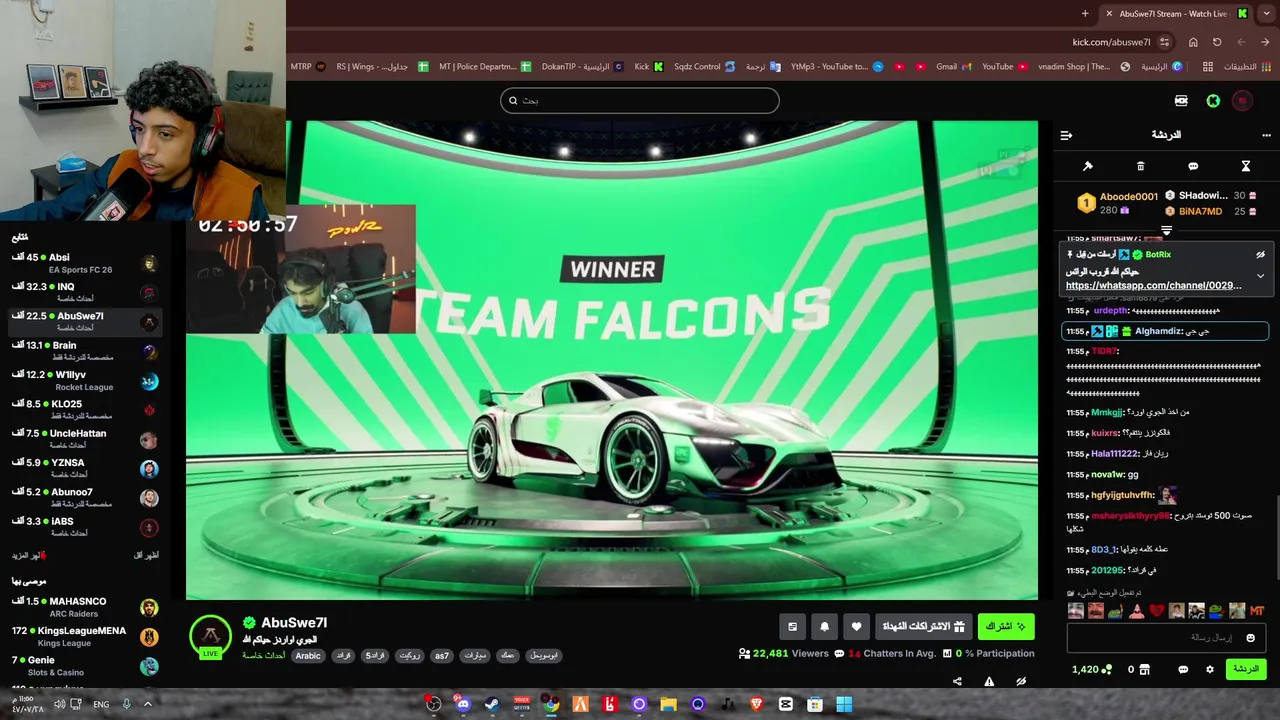Click the speech bubble icon beside gear
The width and height of the screenshot is (1280, 720).
click(1183, 669)
